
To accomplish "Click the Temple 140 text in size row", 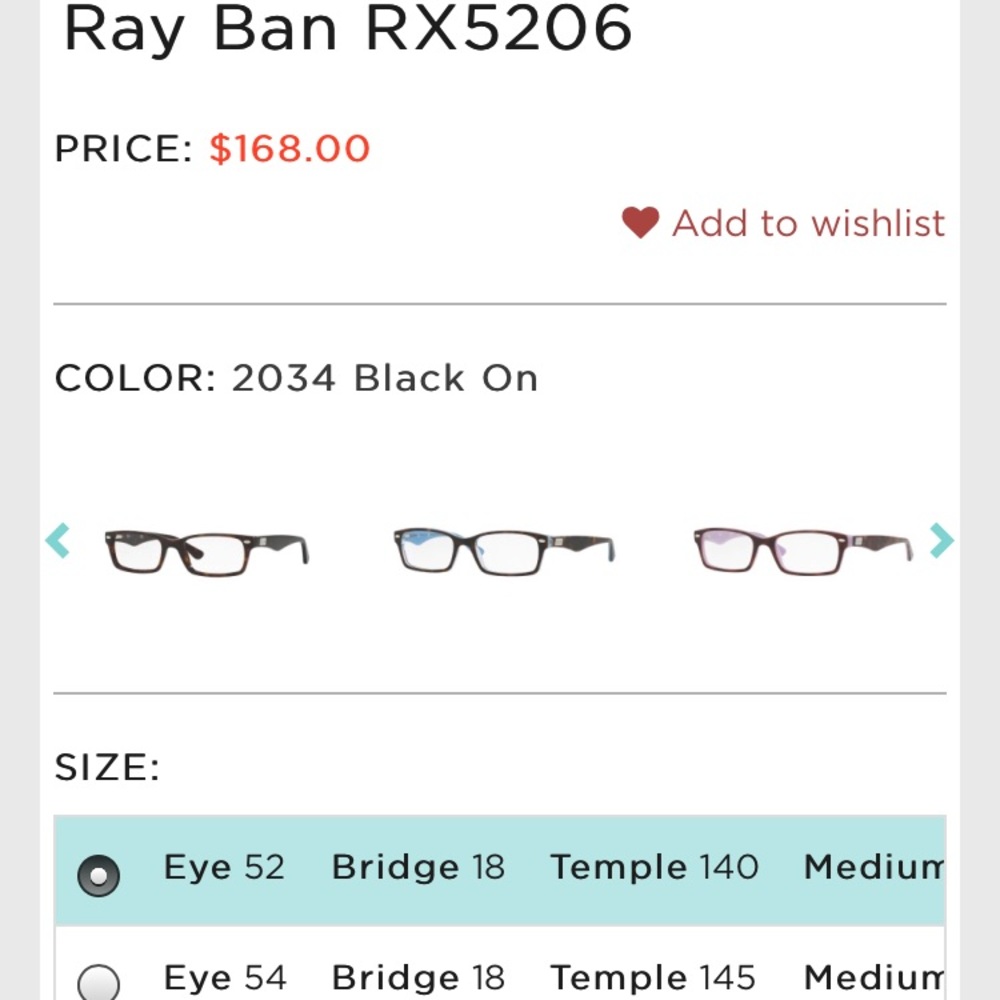I will point(655,867).
